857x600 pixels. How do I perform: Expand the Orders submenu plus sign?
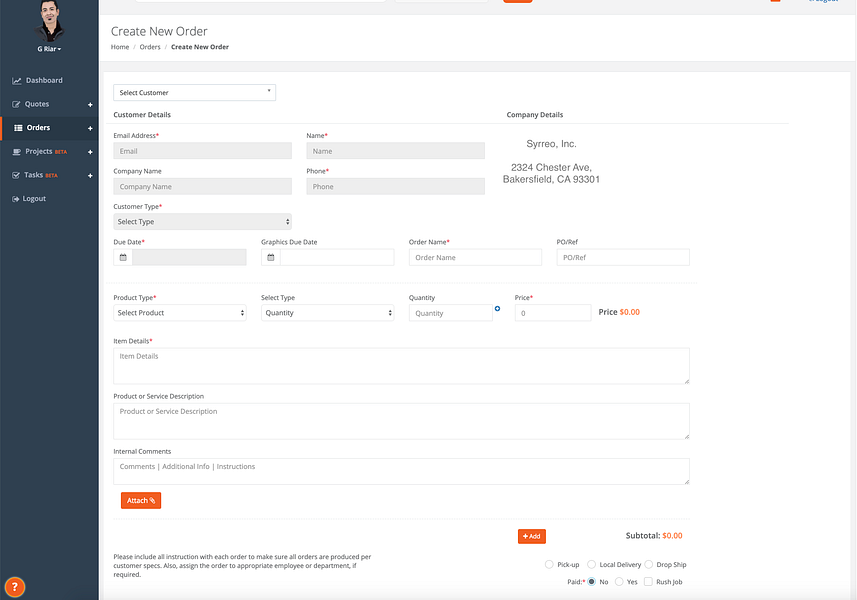click(90, 128)
